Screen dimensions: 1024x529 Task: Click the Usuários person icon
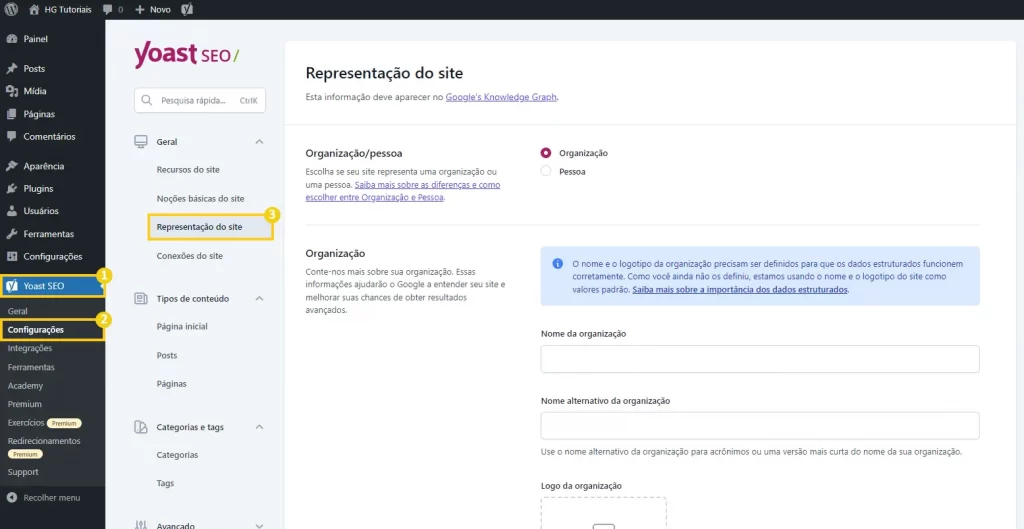(11, 211)
